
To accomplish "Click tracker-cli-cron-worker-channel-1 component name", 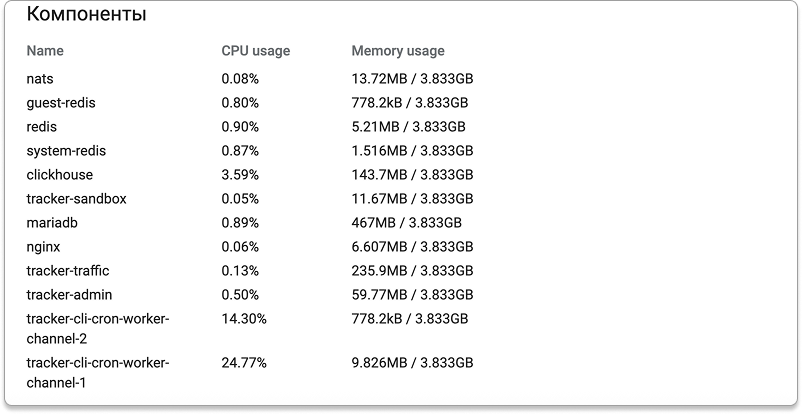I will click(x=98, y=372).
